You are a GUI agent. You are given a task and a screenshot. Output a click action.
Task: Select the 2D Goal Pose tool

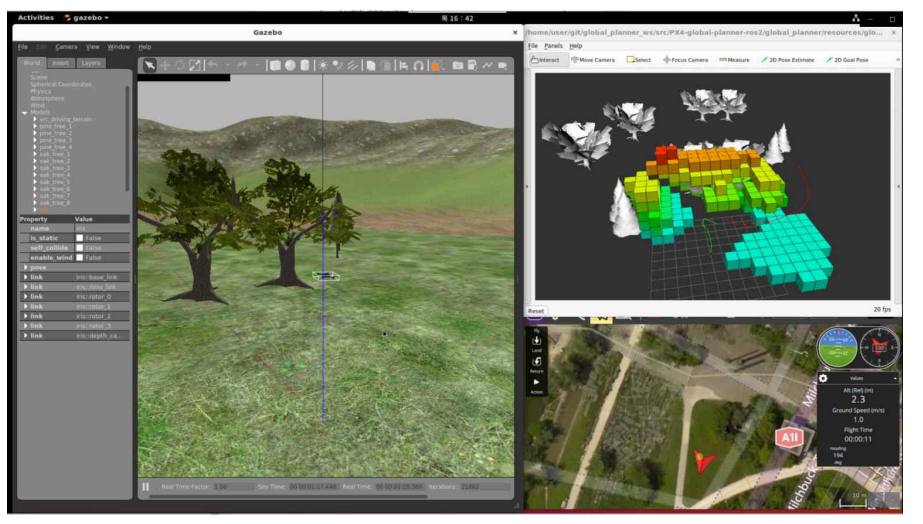848,59
